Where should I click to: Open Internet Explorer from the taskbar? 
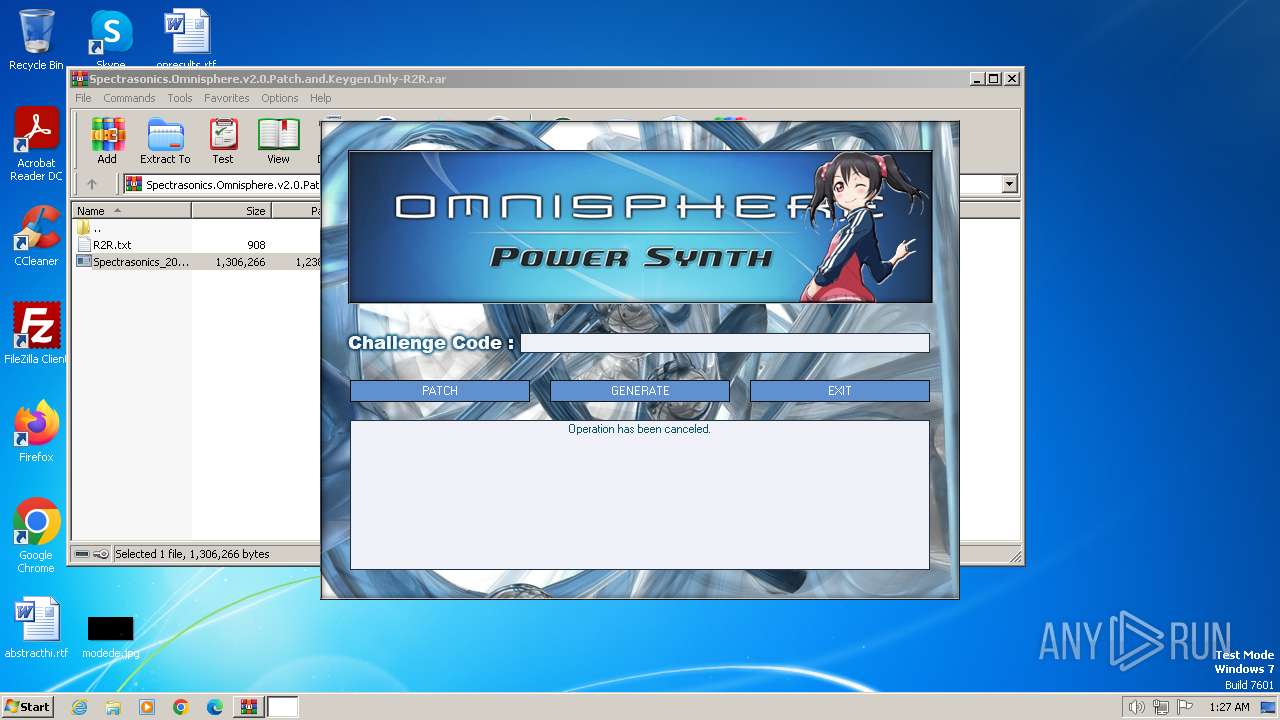click(x=79, y=707)
